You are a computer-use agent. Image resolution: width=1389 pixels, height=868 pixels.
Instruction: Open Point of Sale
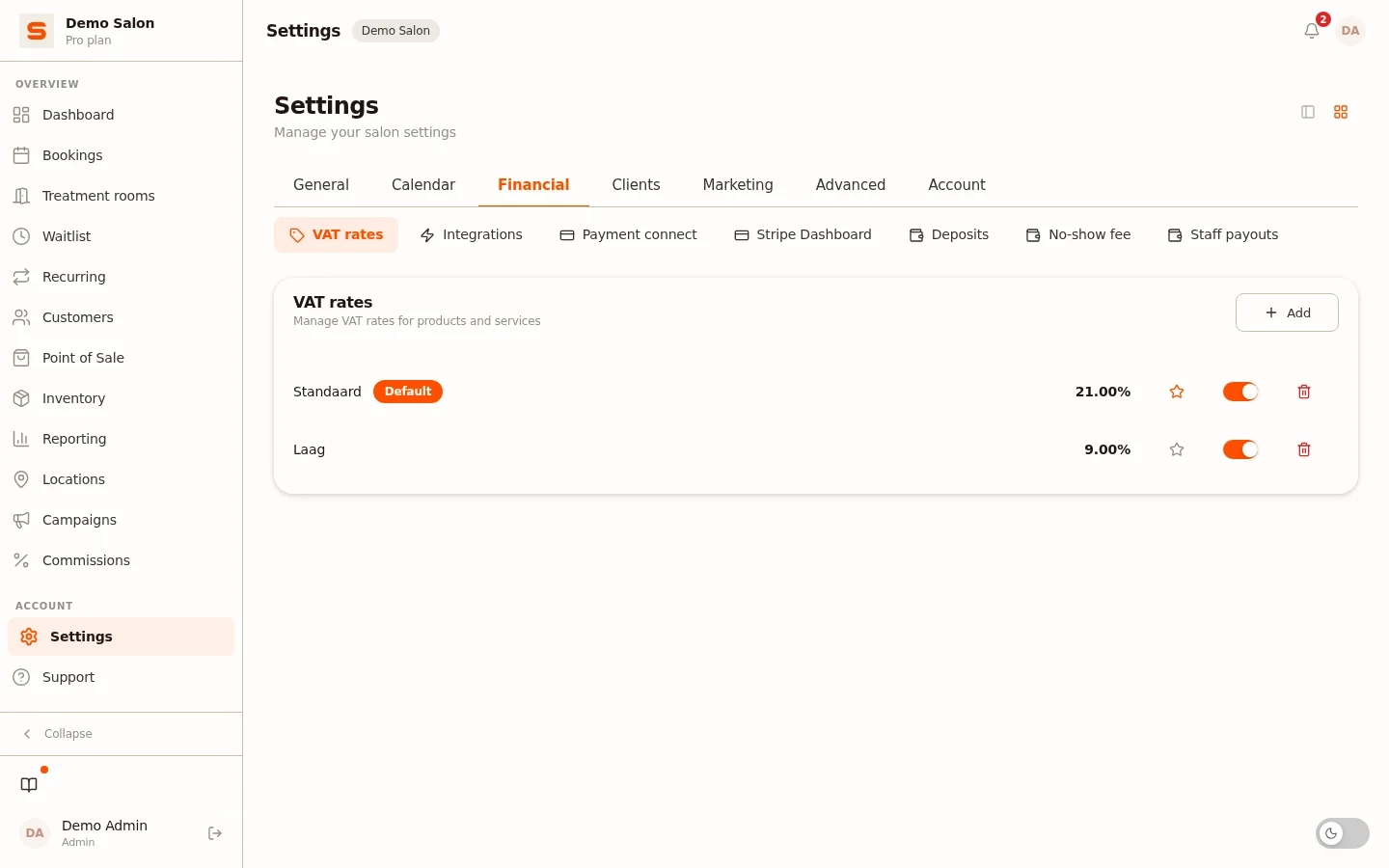point(121,358)
